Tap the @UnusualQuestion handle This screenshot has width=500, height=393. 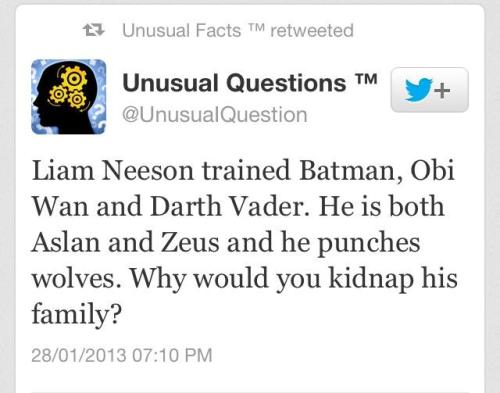click(215, 115)
